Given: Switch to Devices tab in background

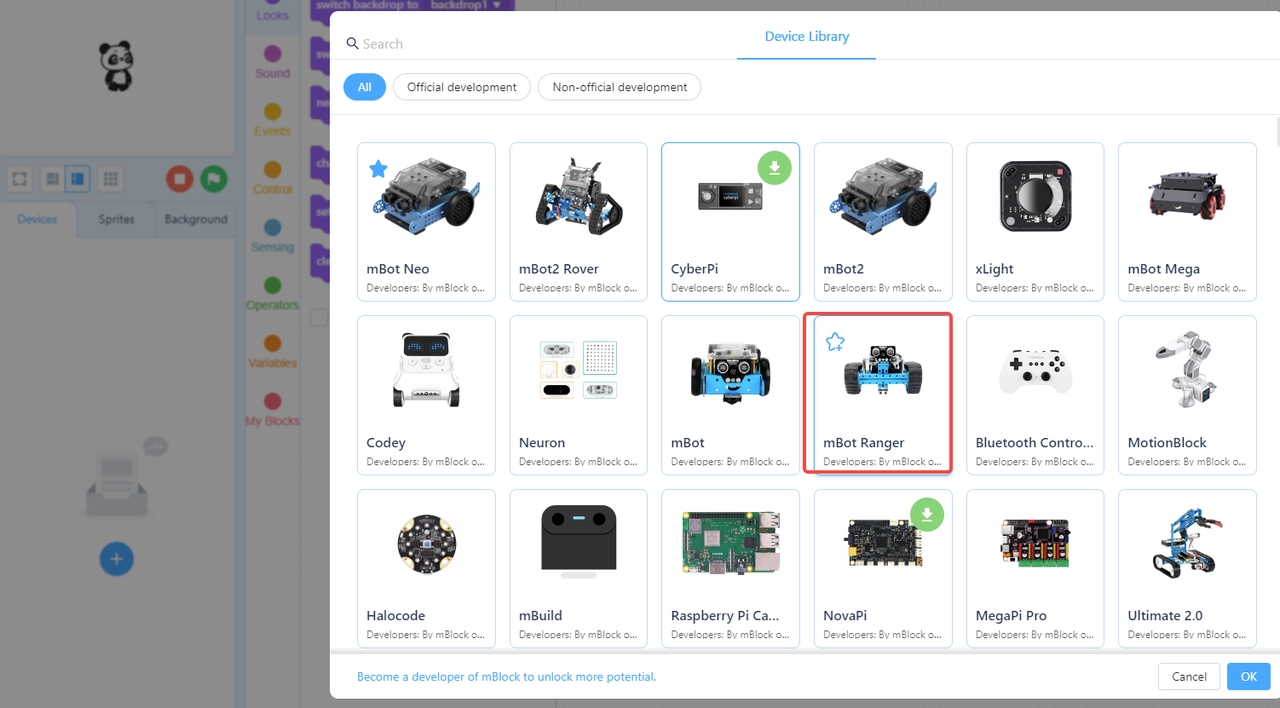Looking at the screenshot, I should click(37, 219).
